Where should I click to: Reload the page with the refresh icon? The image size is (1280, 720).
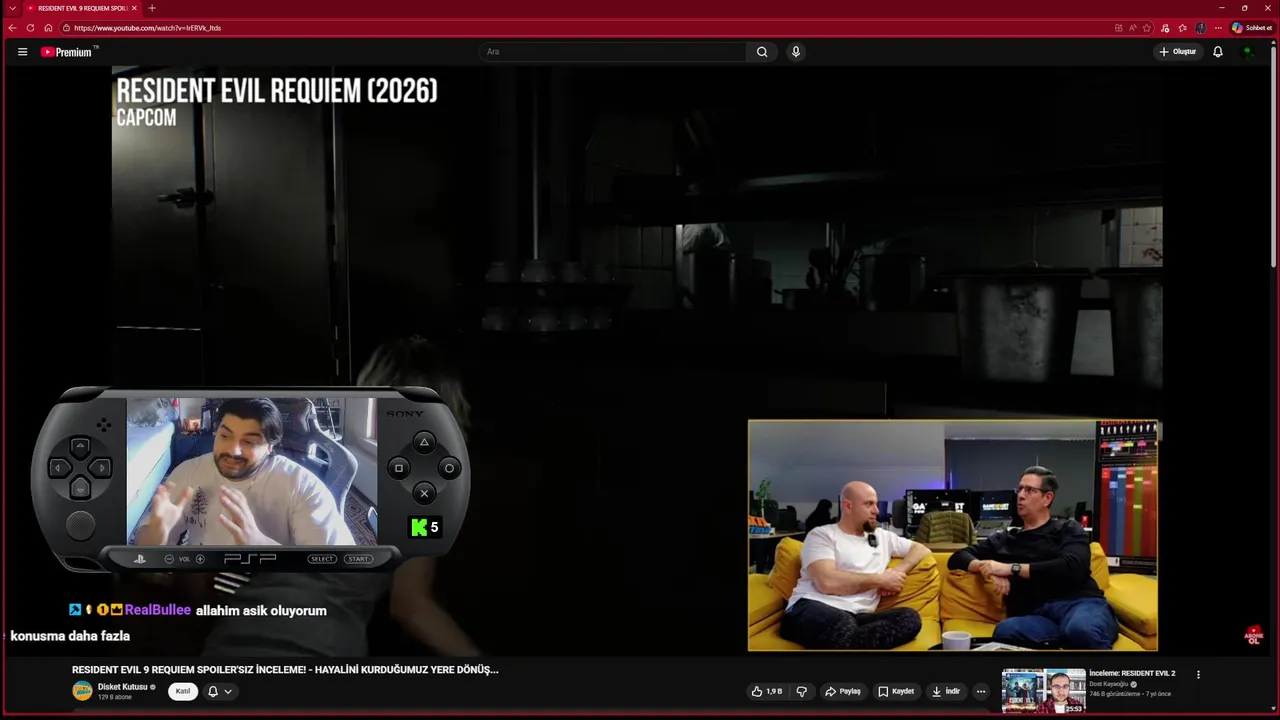pos(30,28)
